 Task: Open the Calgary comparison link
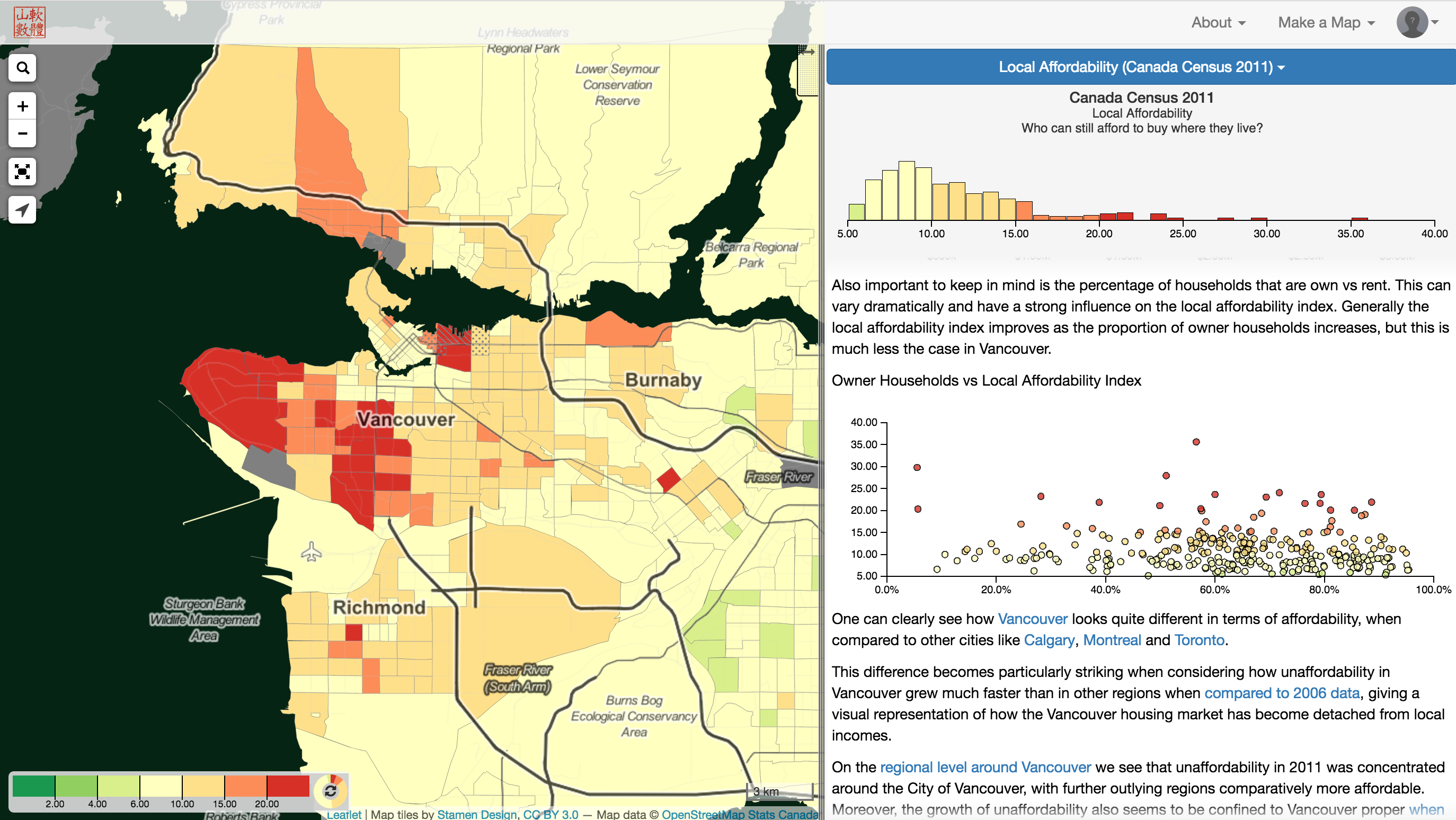(1049, 640)
